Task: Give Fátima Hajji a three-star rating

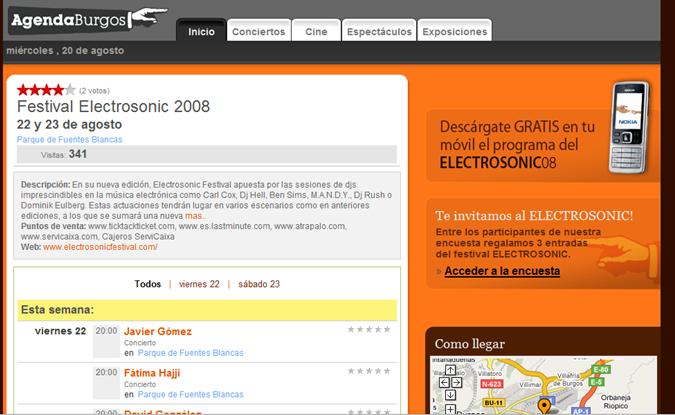Action: click(369, 371)
